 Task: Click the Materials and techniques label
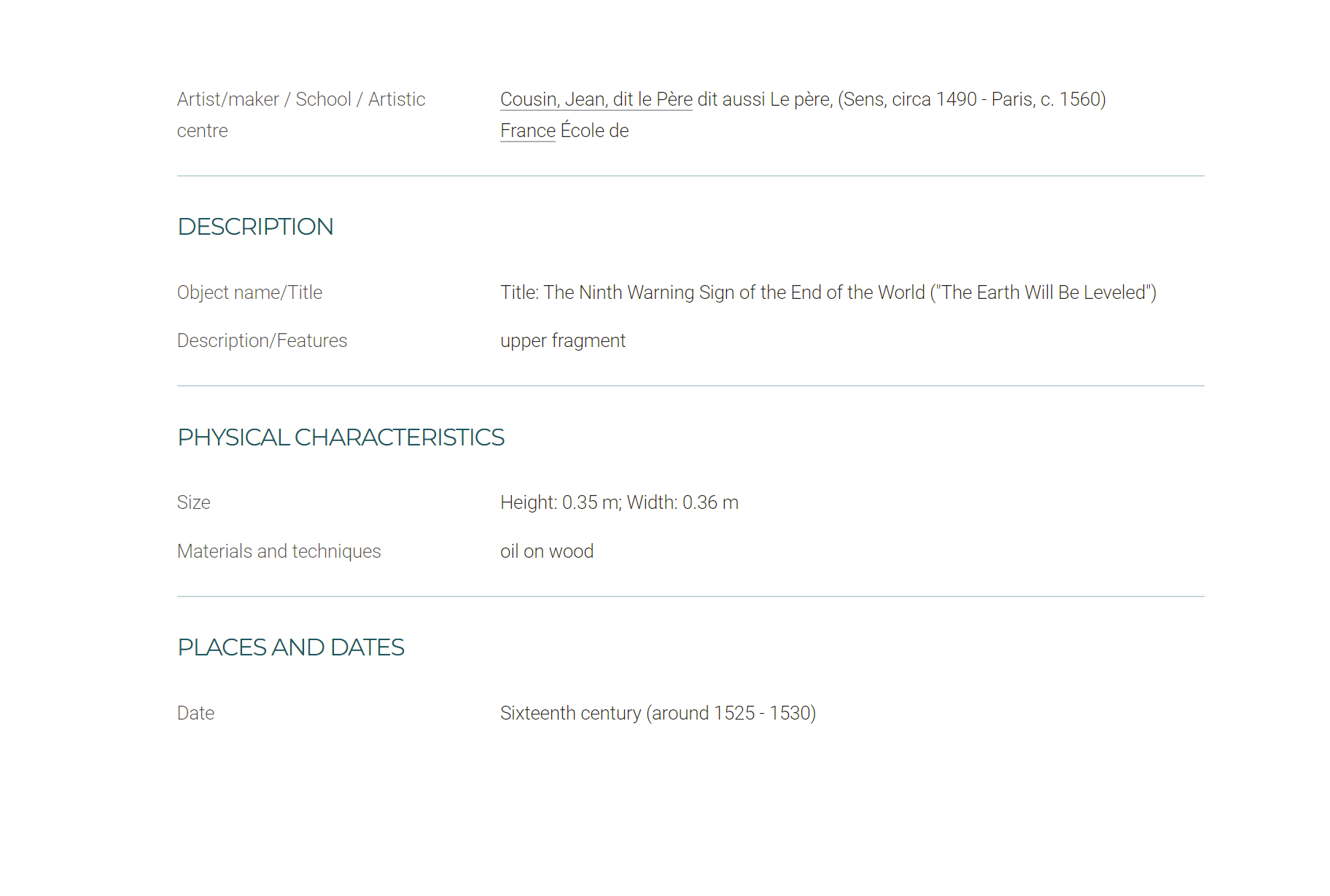pos(279,551)
